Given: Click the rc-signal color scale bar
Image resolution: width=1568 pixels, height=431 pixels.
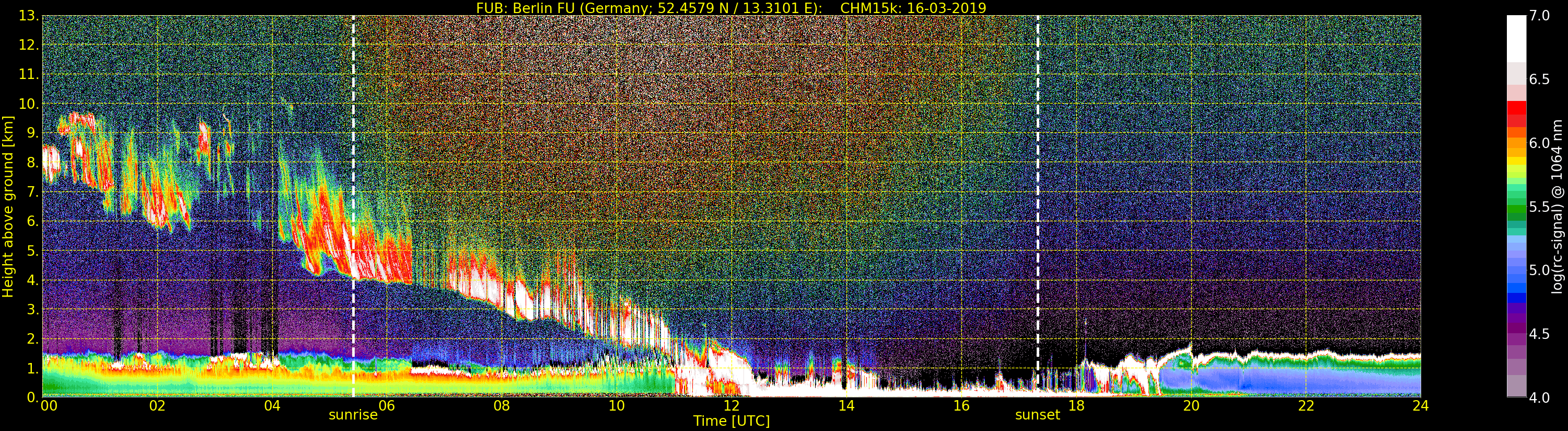Looking at the screenshot, I should tap(1516, 206).
